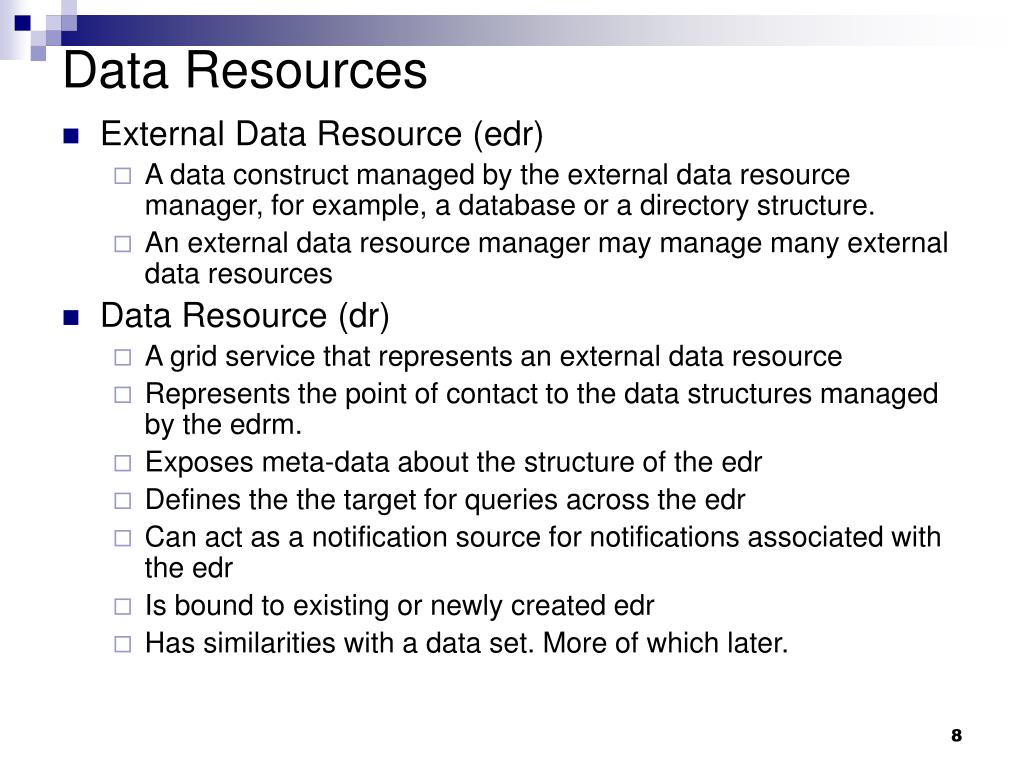Screen dimensions: 1024x768
Task: Click the hollow bullet before 'Defines the the target'
Action: point(123,500)
